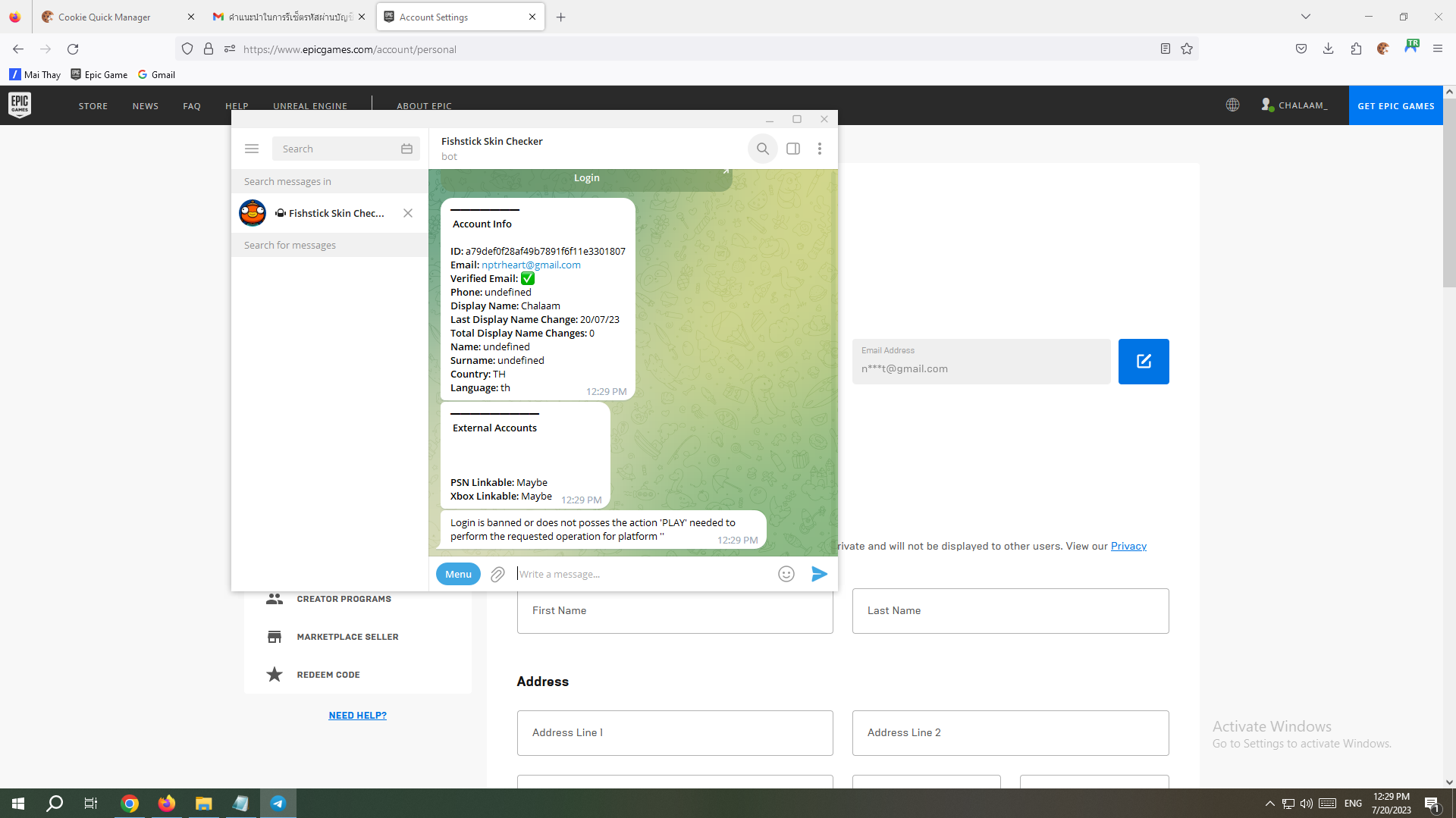Open the Privacy policy link
This screenshot has height=818, width=1456.
(x=1128, y=546)
